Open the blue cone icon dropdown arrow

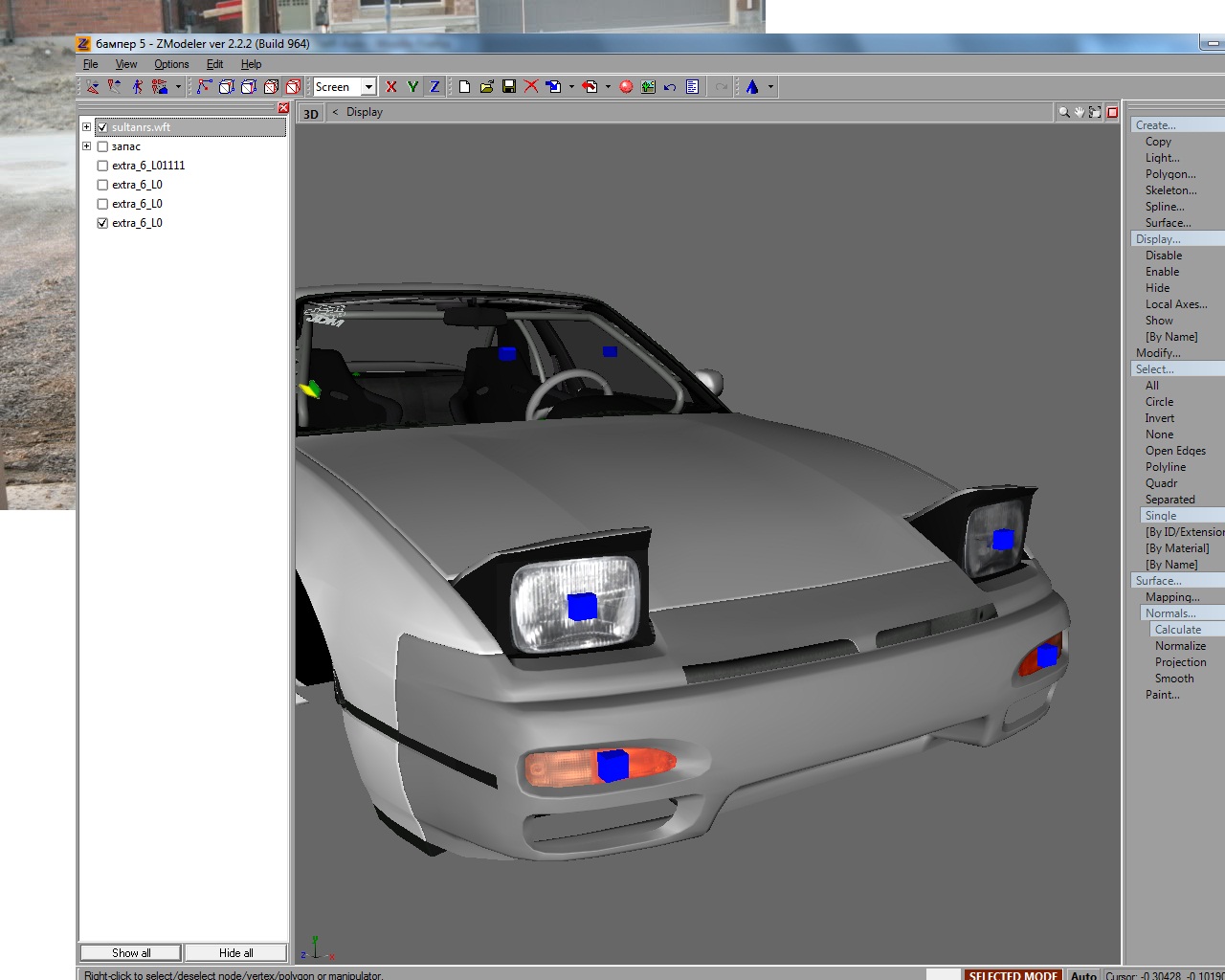[x=770, y=86]
